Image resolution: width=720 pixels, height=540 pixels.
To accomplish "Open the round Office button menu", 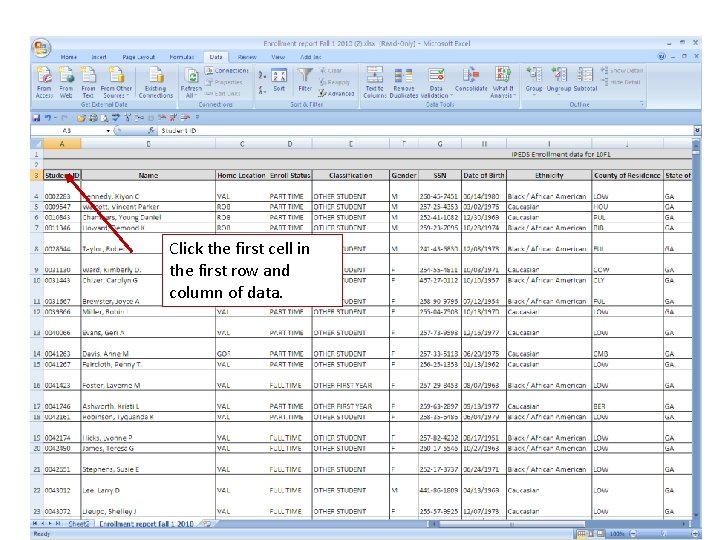I will pyautogui.click(x=41, y=48).
